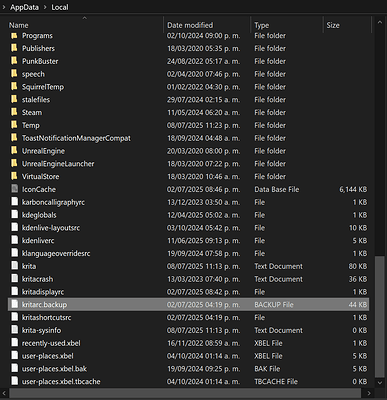Click the BAK File type cell
Viewport: 387px width, 400px height.
click(267, 369)
